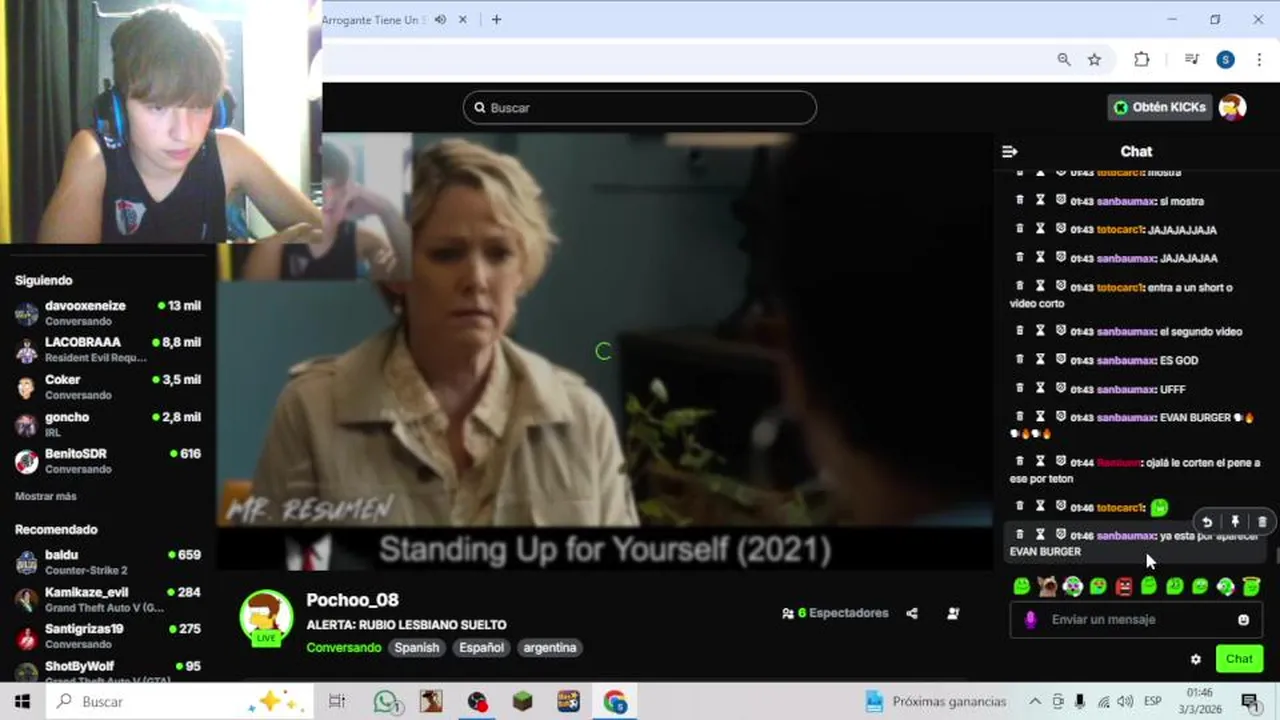Click the browser zoom magnifier icon
Screen dimensions: 1280x720
(1064, 59)
